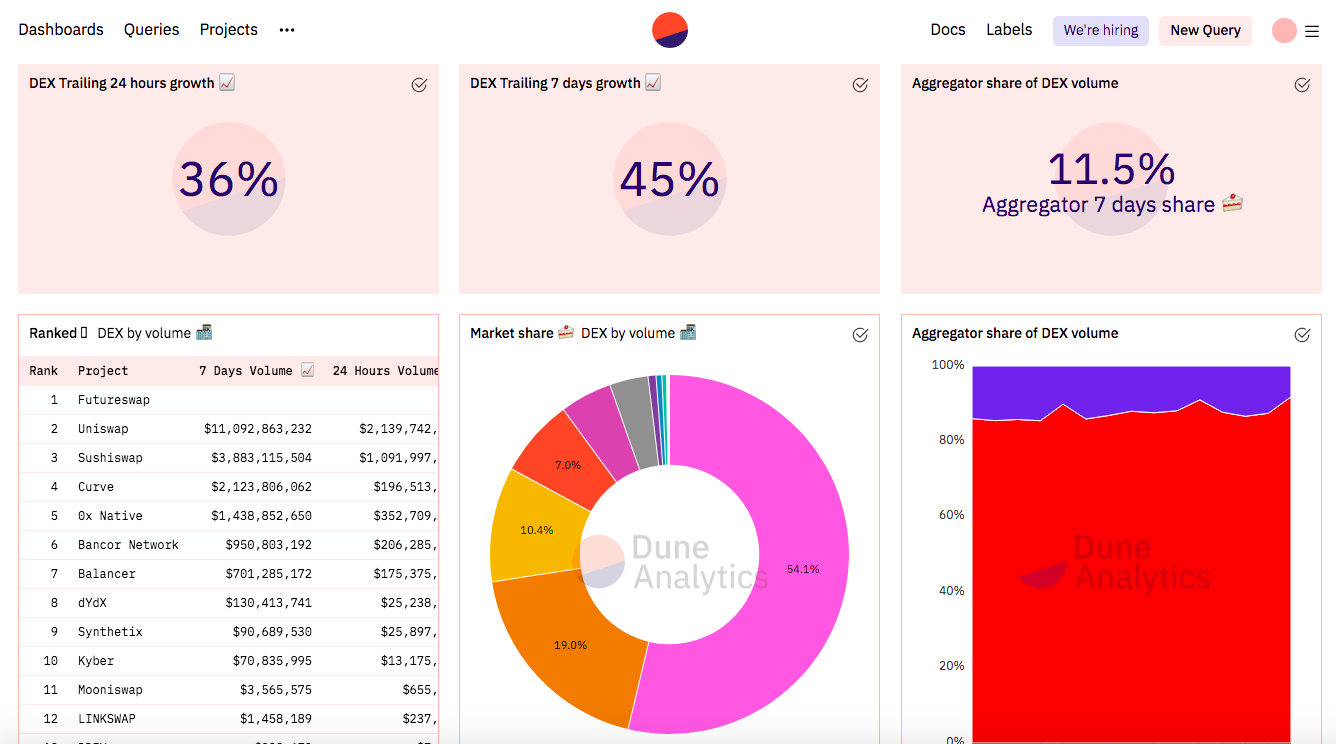
Task: Select the 0x Native project cell
Action: 110,516
